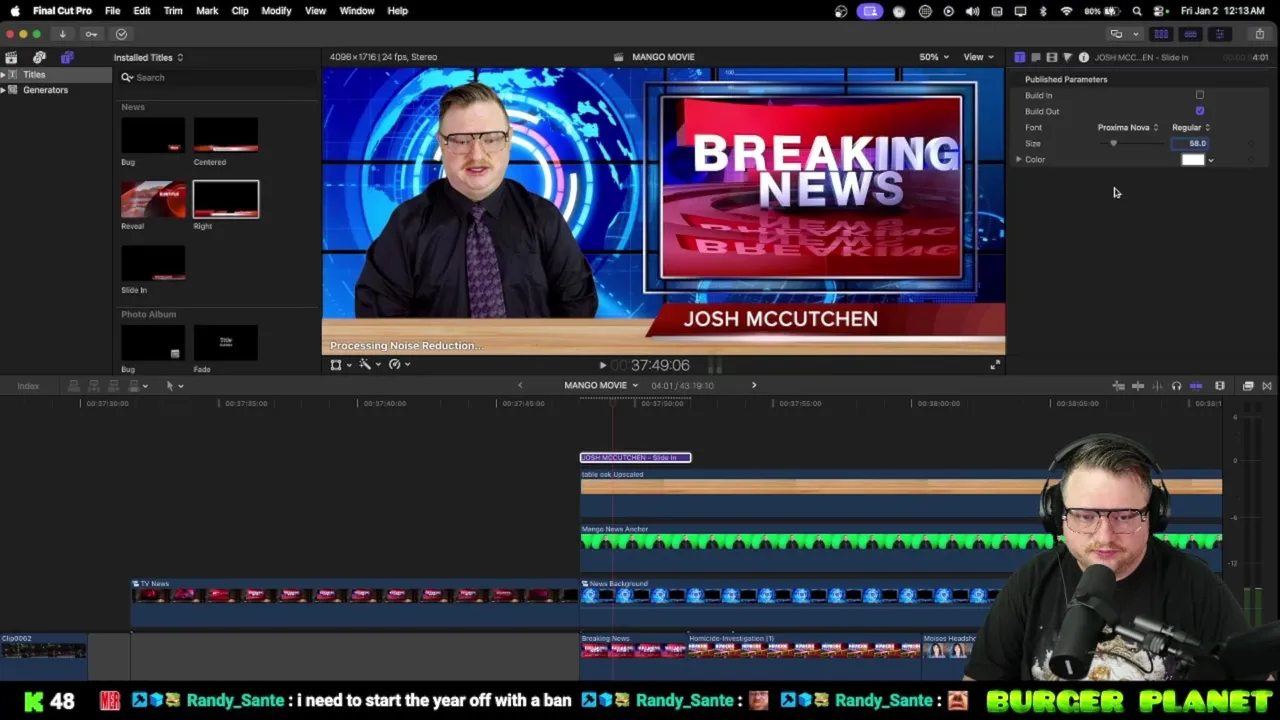
Task: Open the viewer 50% zoom dropdown
Action: (x=935, y=57)
